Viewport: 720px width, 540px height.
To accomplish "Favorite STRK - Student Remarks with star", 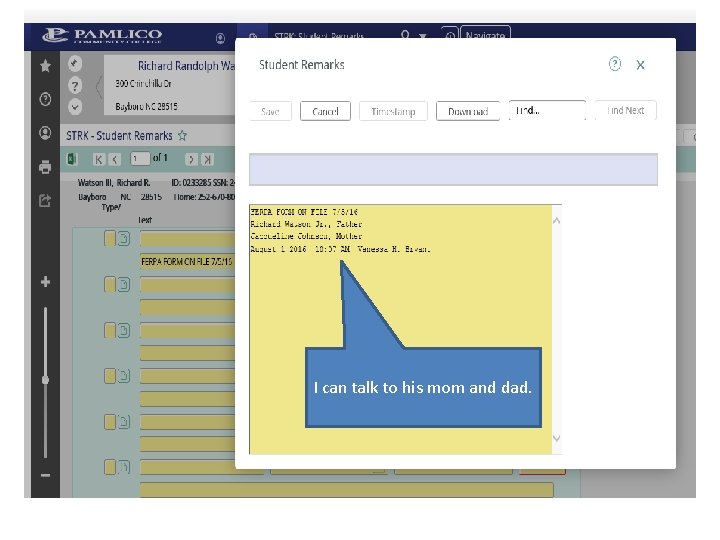I will pyautogui.click(x=182, y=135).
